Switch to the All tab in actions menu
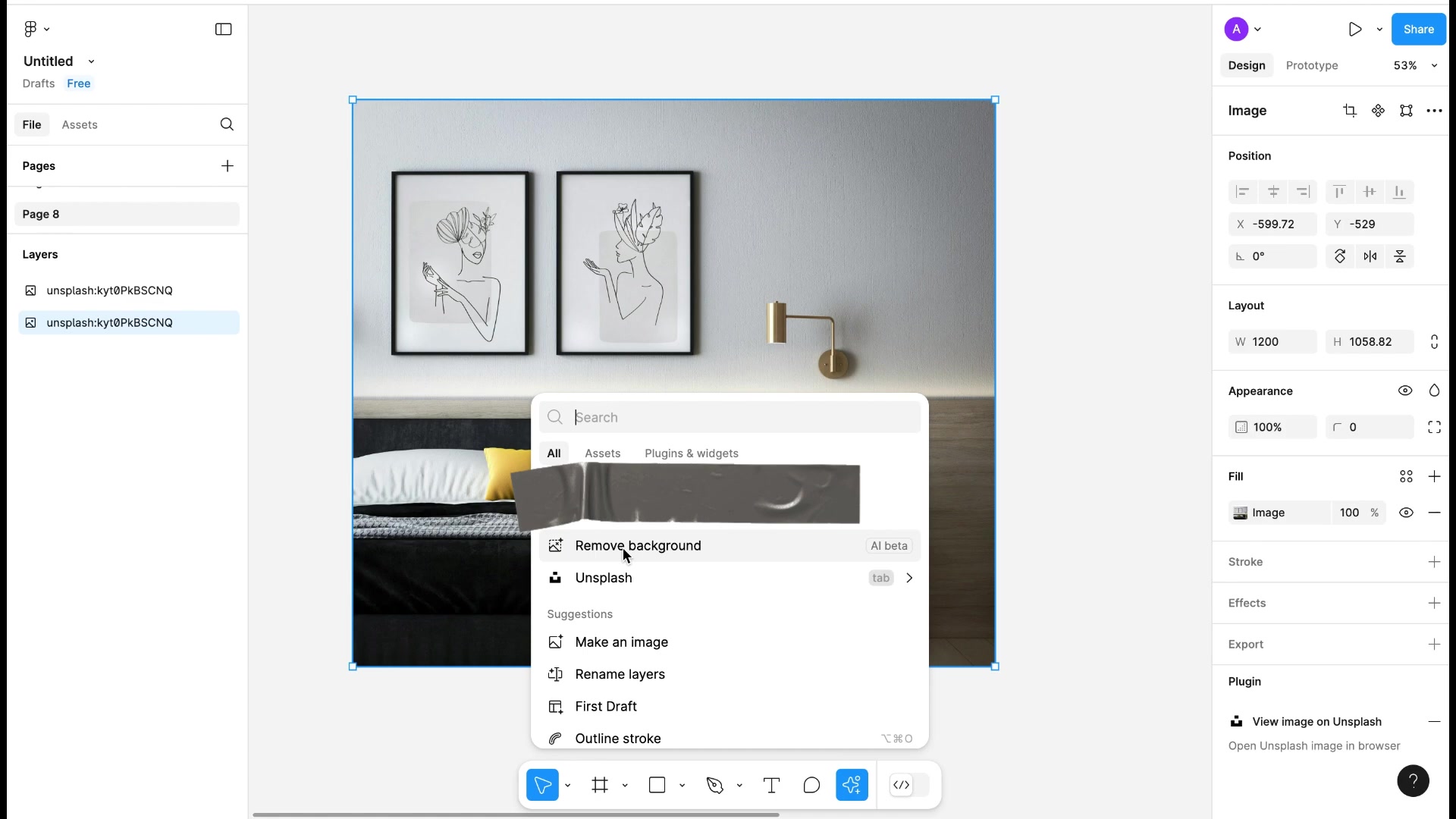1456x819 pixels. pyautogui.click(x=554, y=453)
